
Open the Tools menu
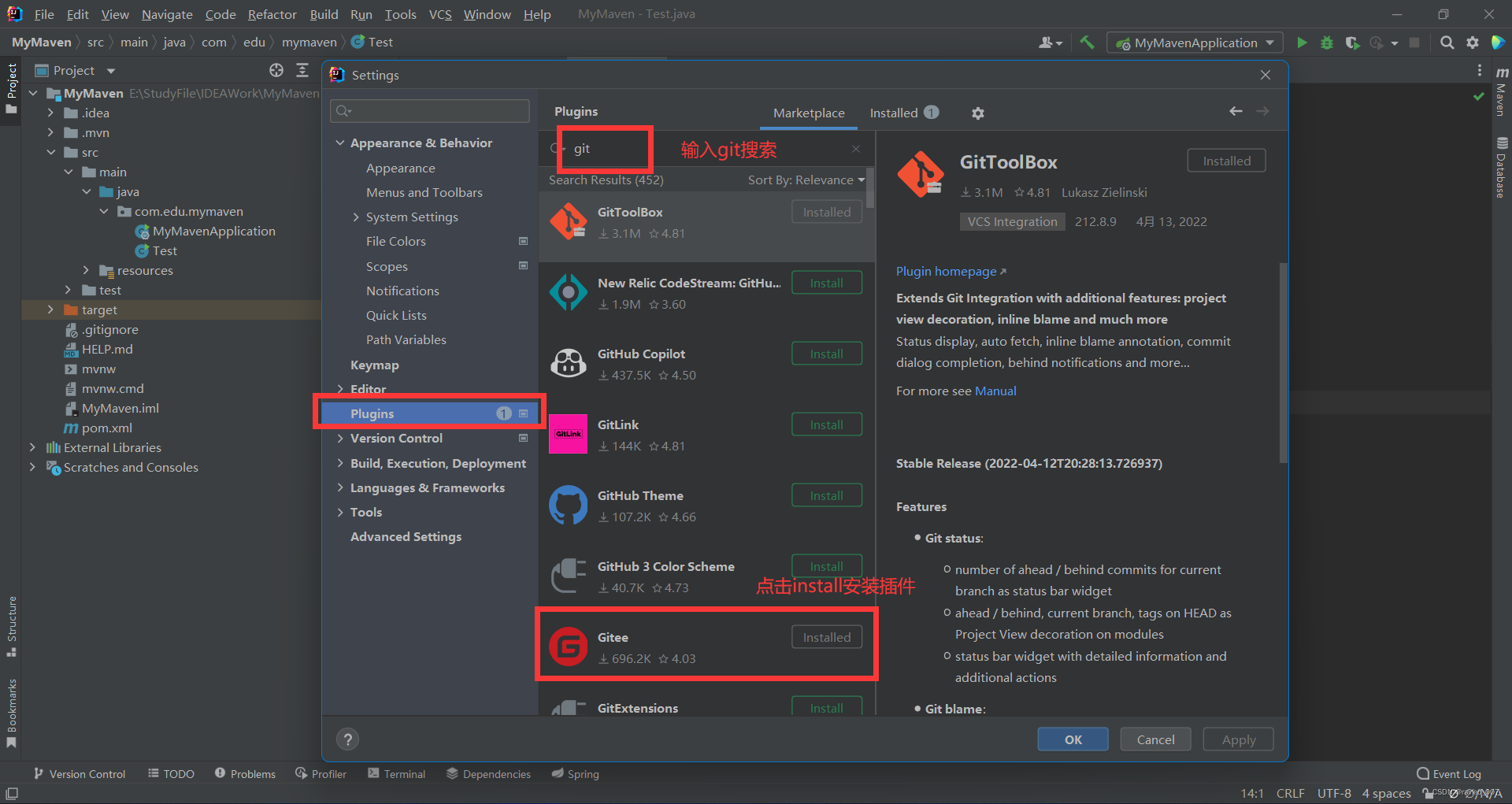point(400,14)
